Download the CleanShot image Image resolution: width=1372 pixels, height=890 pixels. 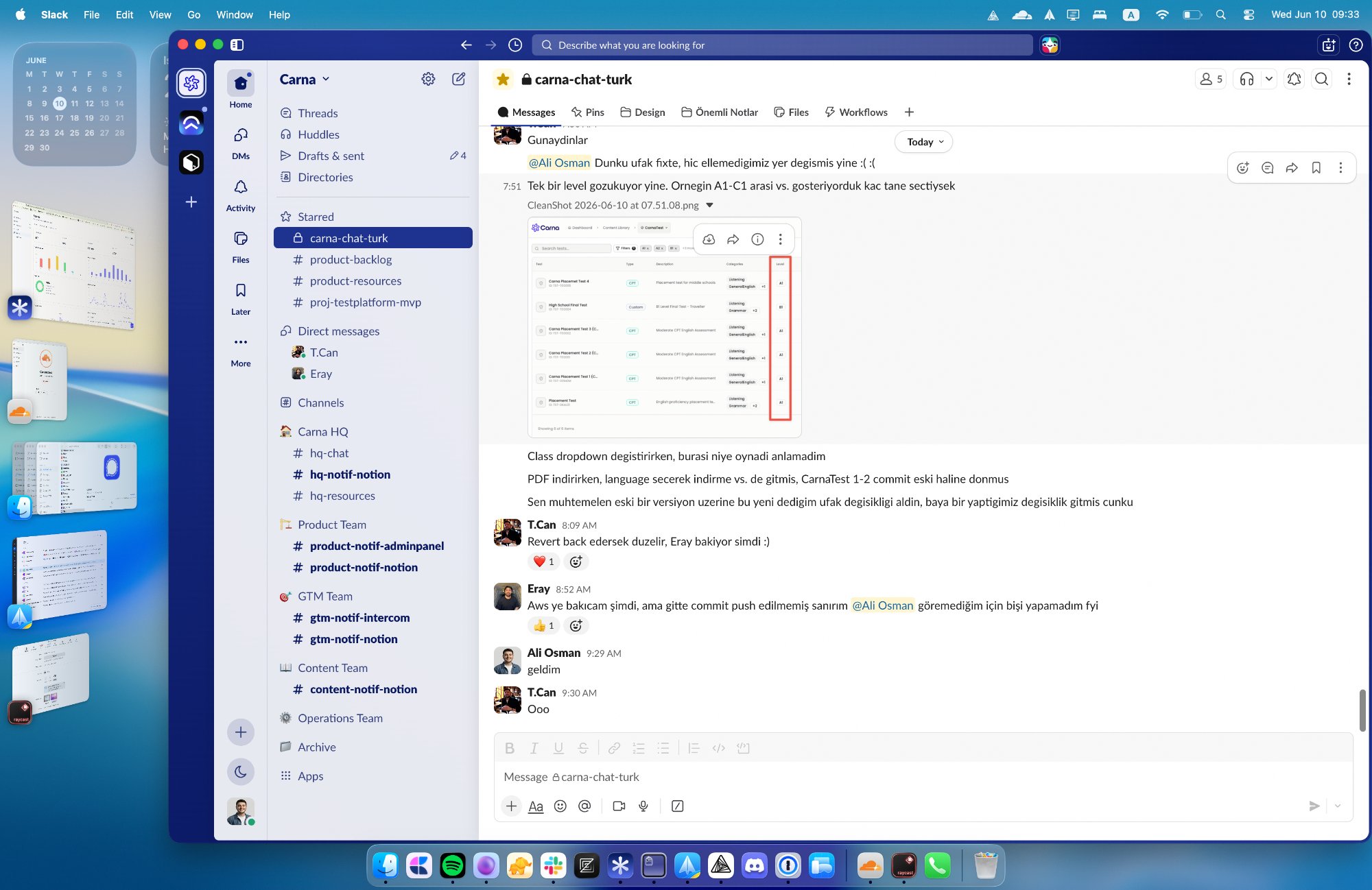tap(709, 239)
